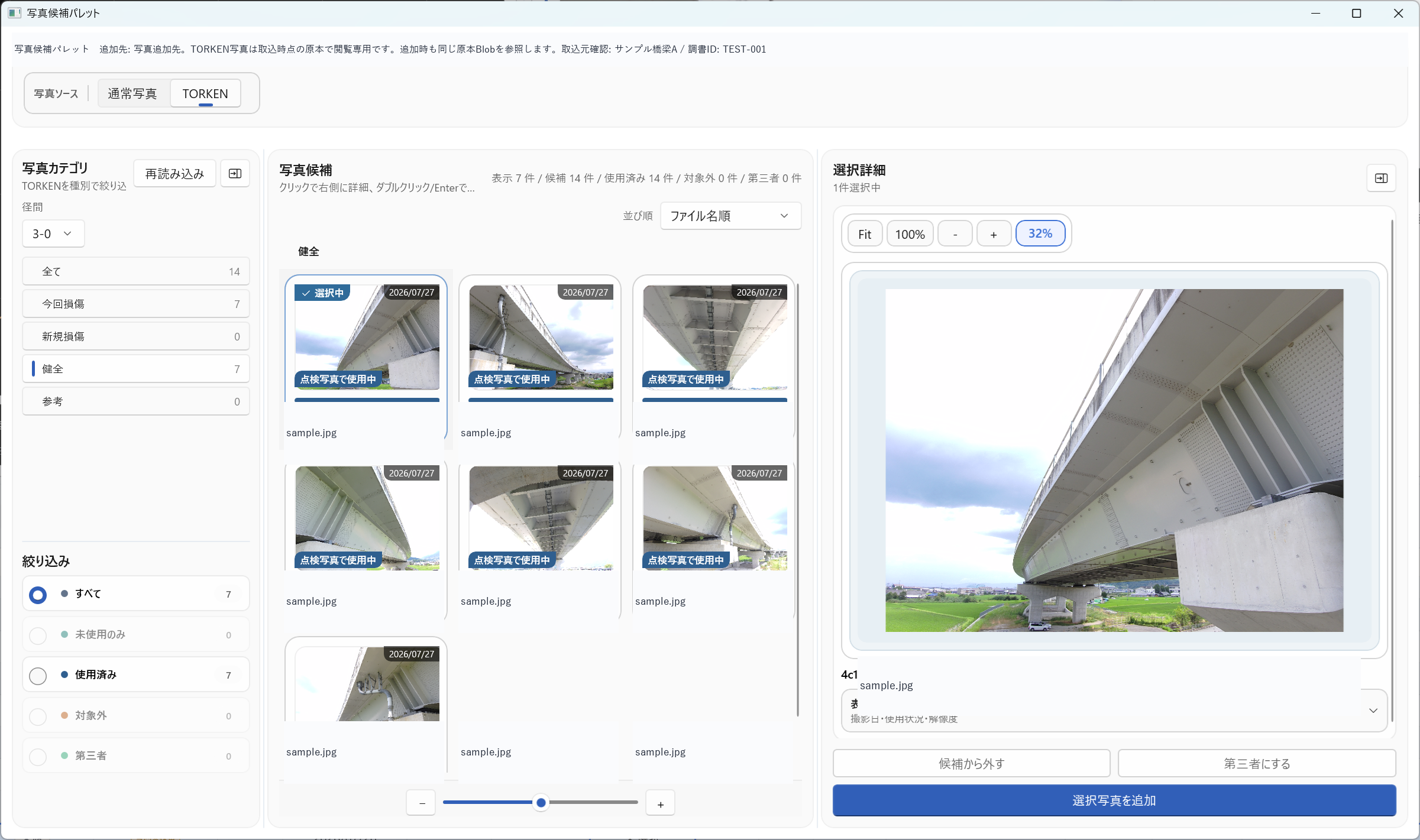The image size is (1420, 840).
Task: Click 再読み込み reload button
Action: (x=174, y=174)
